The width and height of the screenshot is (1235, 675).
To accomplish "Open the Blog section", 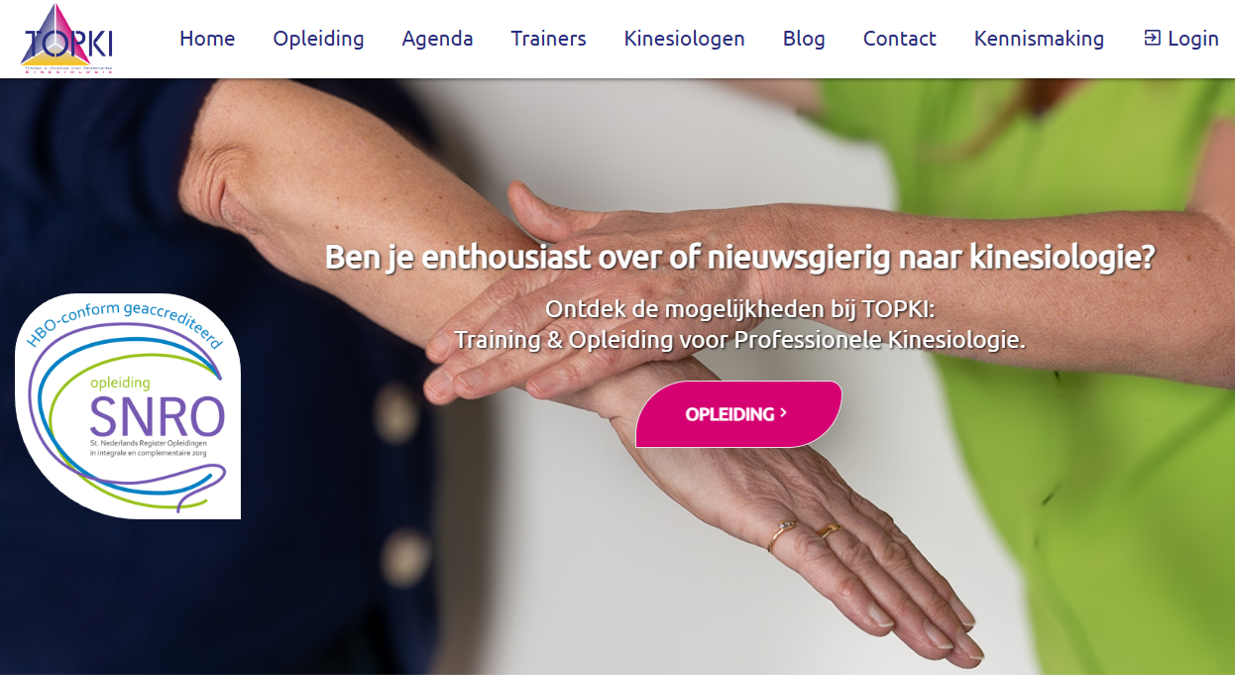I will [804, 38].
